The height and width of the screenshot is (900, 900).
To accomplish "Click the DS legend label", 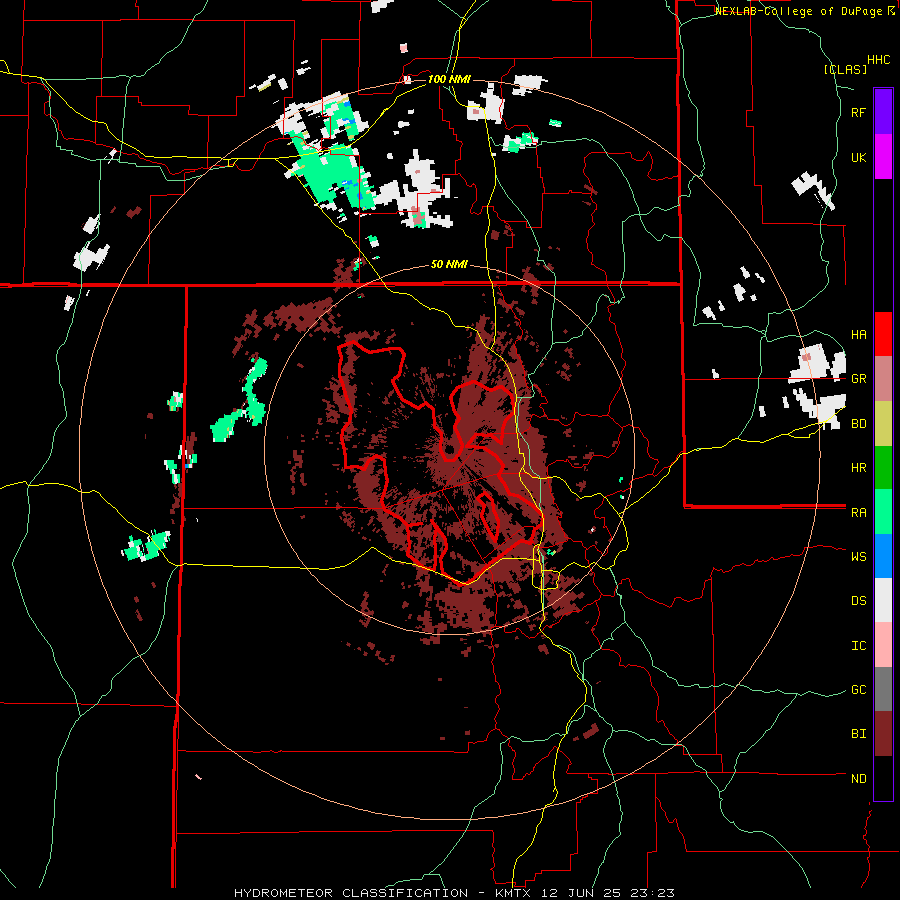I will tap(858, 601).
